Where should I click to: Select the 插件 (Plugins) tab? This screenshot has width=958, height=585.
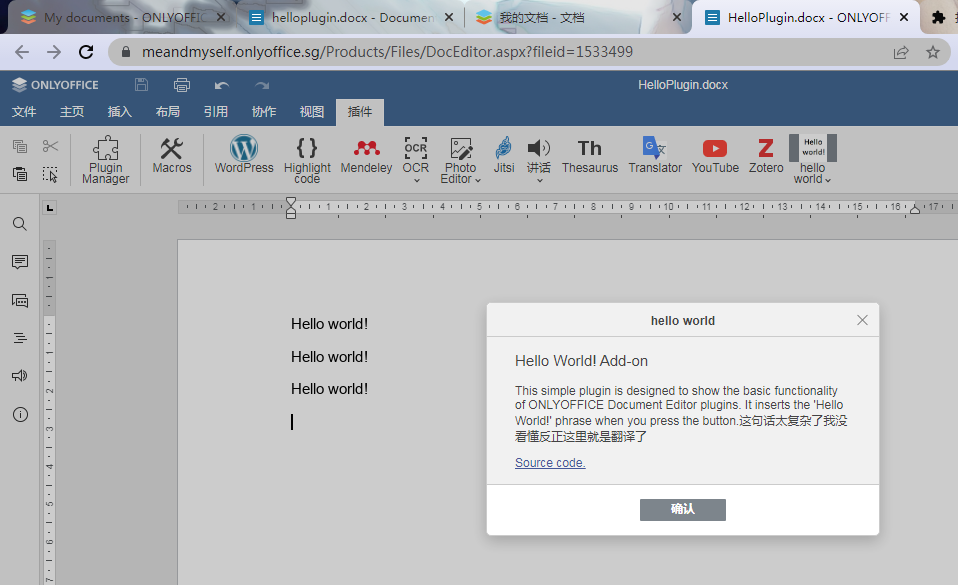(x=360, y=112)
